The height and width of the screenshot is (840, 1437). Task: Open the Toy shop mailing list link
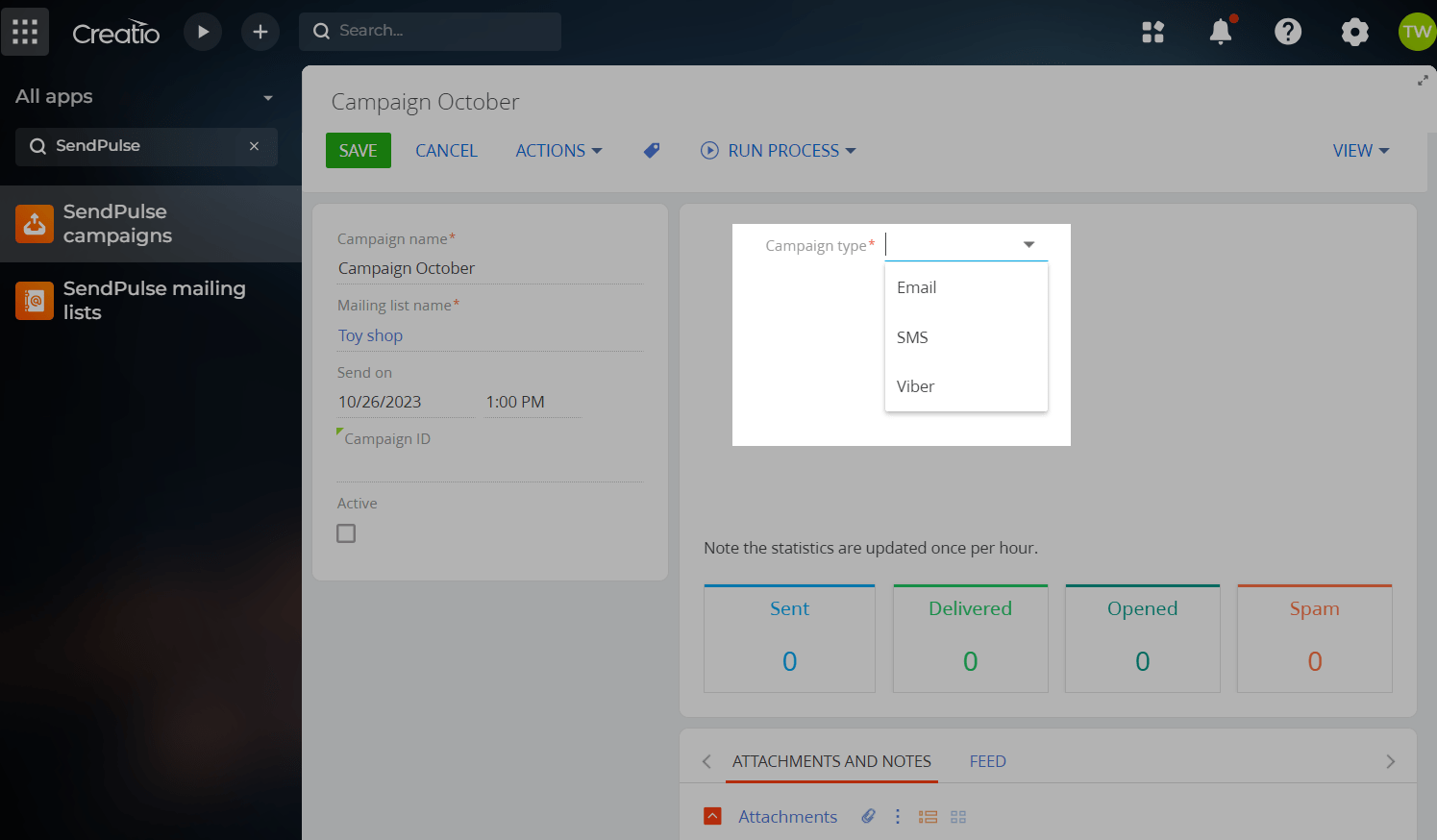point(370,335)
